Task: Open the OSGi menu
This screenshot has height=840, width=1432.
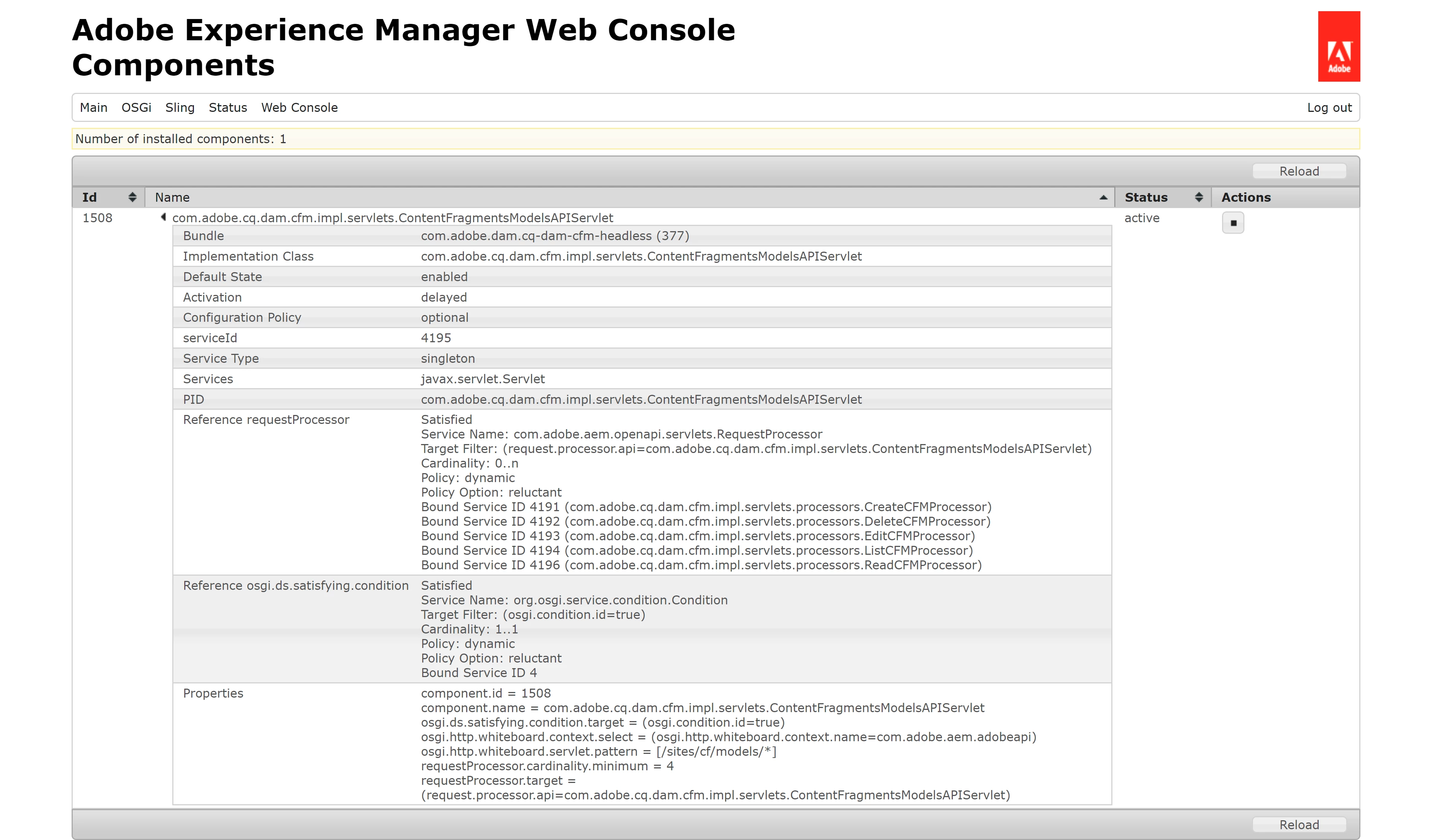Action: pyautogui.click(x=136, y=108)
